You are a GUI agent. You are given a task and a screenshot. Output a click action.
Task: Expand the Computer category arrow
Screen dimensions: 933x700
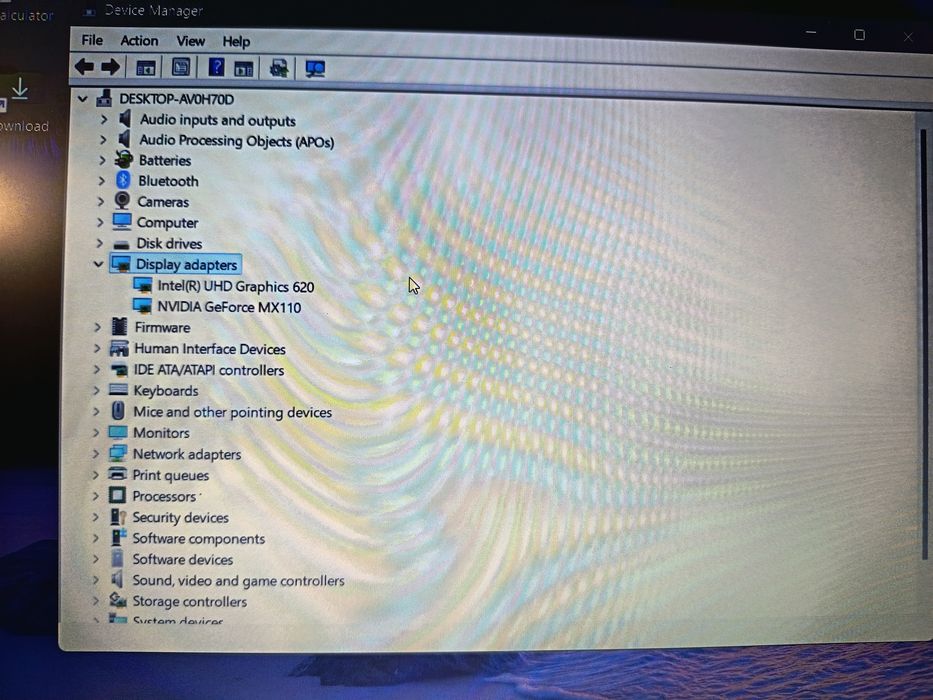101,222
